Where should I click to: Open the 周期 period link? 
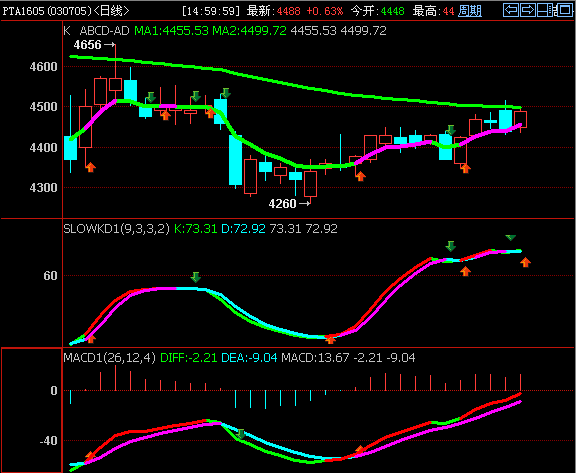point(470,11)
